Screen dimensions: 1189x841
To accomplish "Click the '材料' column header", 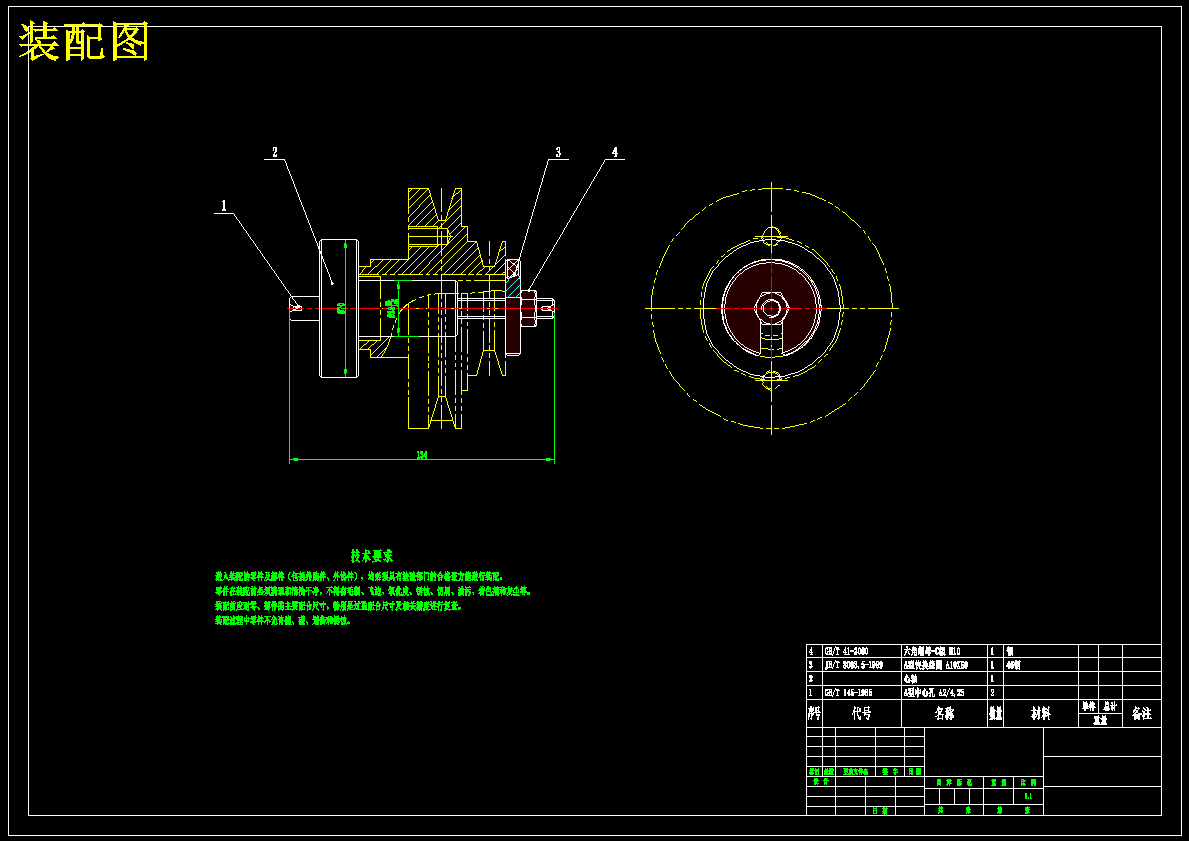I will coord(1040,714).
